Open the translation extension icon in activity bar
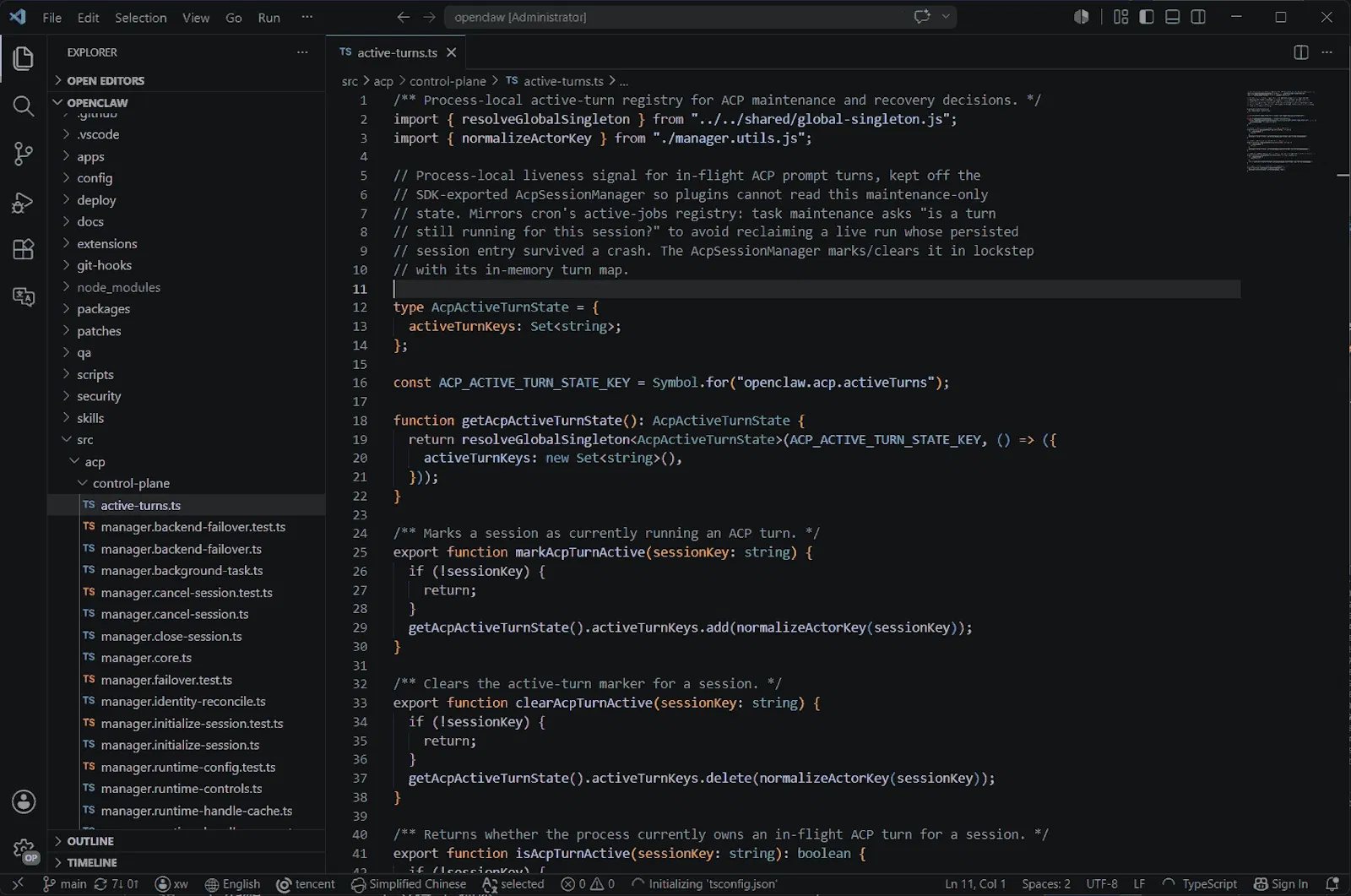1351x896 pixels. [x=24, y=297]
